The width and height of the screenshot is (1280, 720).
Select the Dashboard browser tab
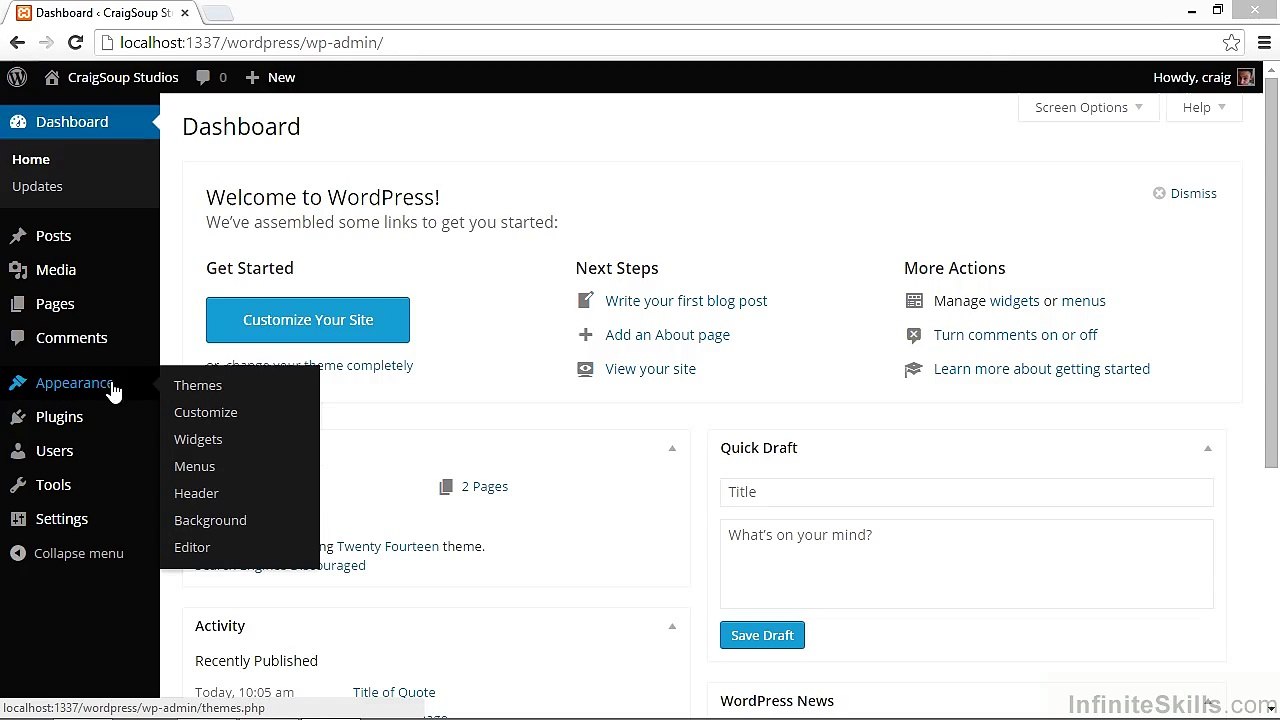[x=101, y=13]
